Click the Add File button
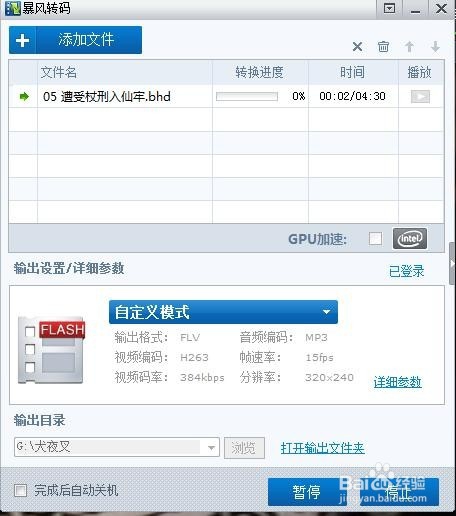Viewport: 456px width, 516px height. coord(75,40)
